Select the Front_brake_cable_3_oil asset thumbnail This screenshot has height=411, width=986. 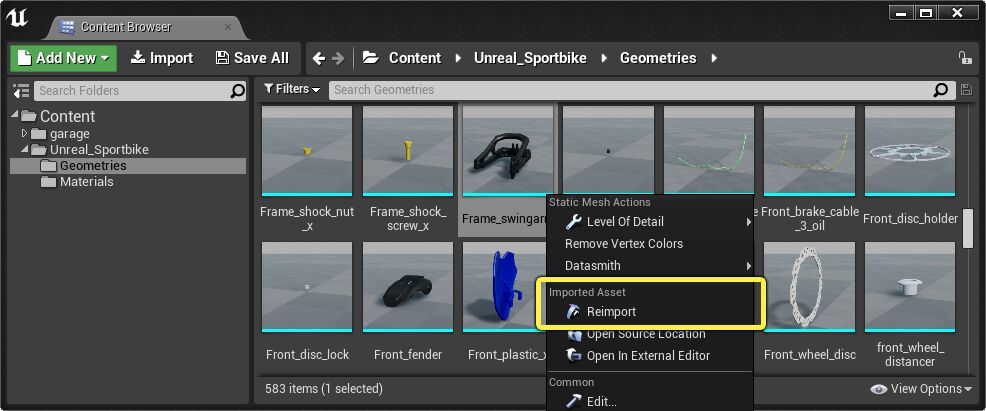click(x=809, y=151)
